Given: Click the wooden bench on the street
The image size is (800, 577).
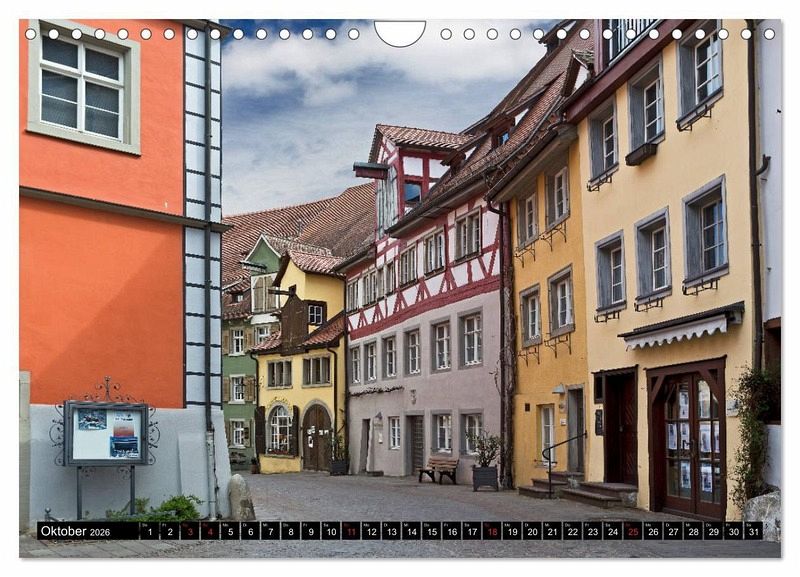Looking at the screenshot, I should point(439,469).
